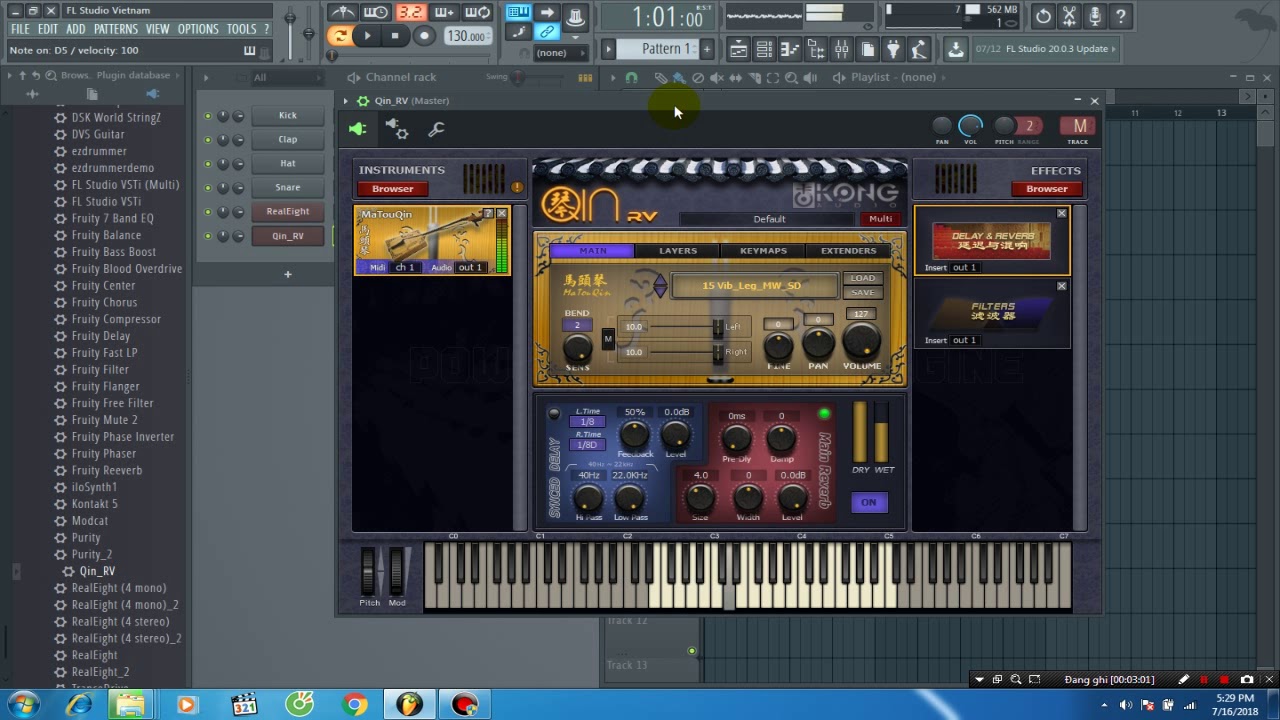Open the L.Time 1/8 delay dropdown
This screenshot has height=720, width=1280.
(588, 422)
